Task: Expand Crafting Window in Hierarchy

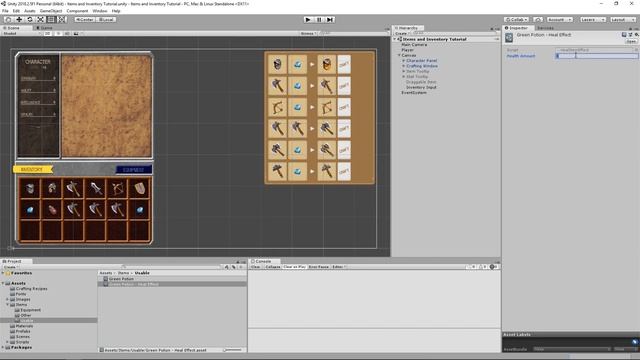Action: (x=404, y=66)
